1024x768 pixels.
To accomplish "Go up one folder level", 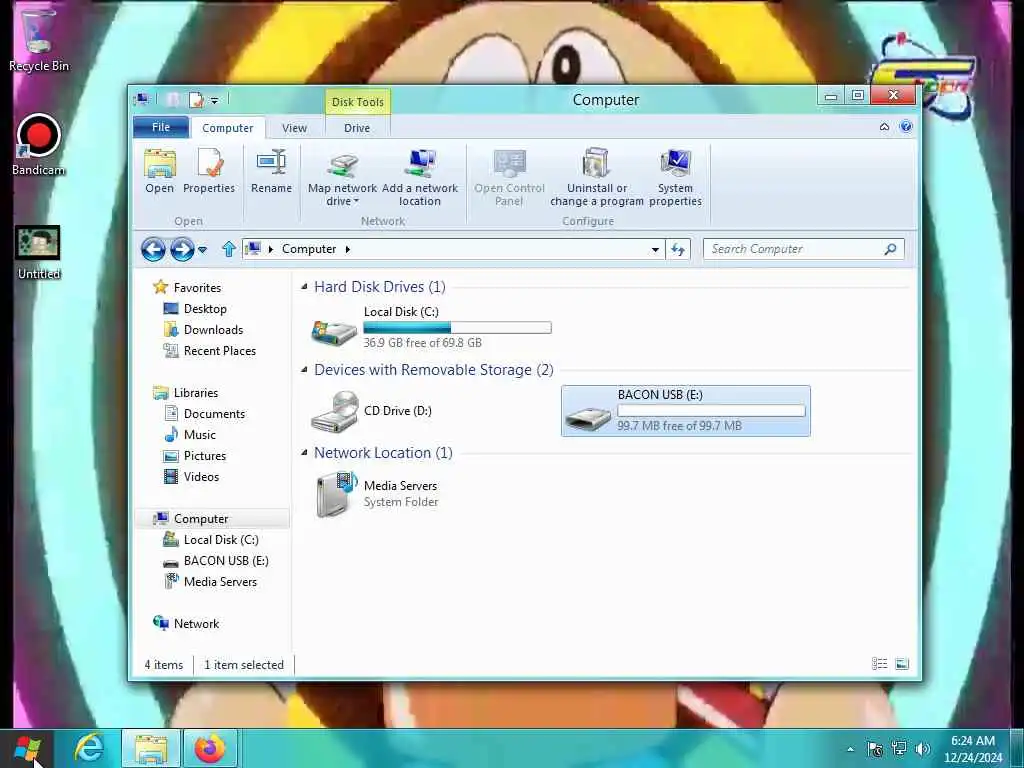I will (x=229, y=249).
